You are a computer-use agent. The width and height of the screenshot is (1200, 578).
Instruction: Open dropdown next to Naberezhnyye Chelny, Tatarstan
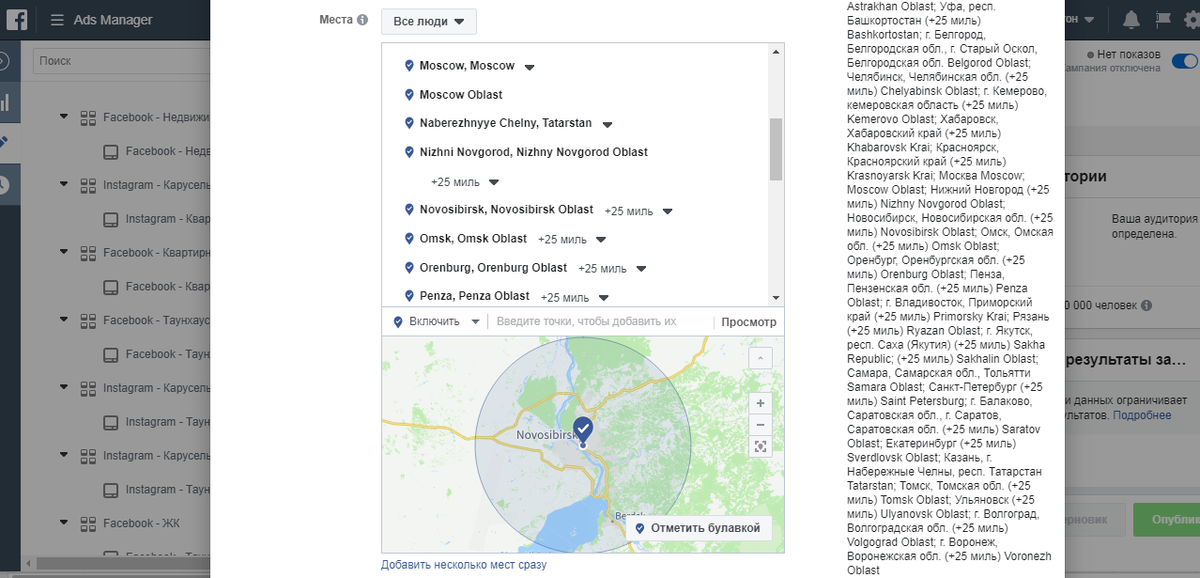click(x=607, y=124)
